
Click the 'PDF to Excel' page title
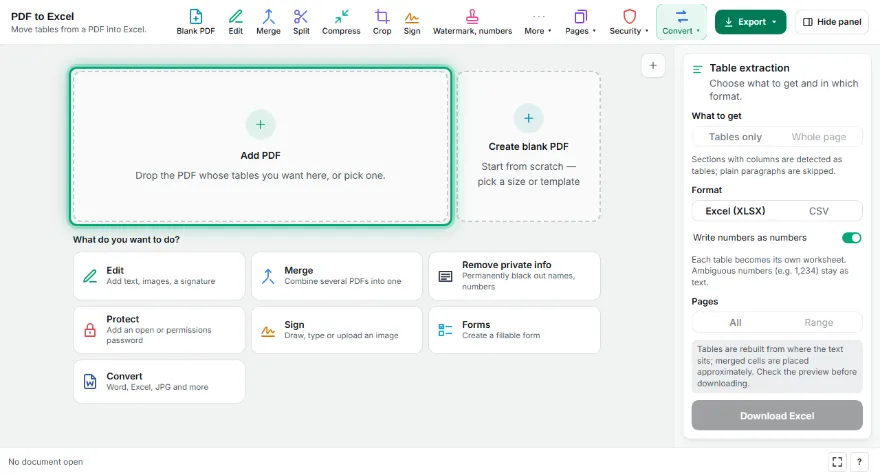point(43,16)
